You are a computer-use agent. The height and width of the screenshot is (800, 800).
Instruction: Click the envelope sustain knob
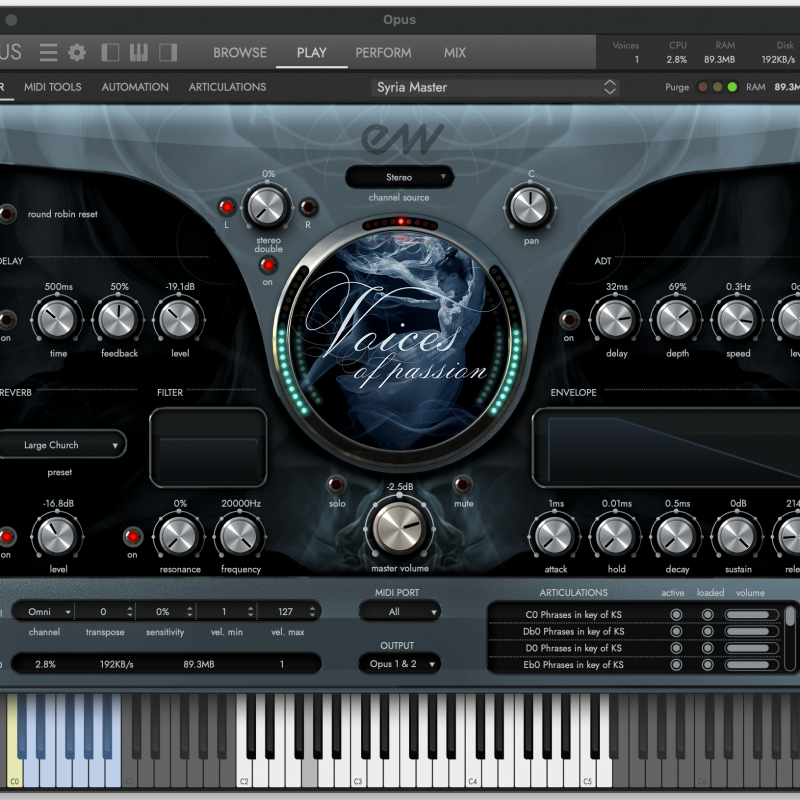pyautogui.click(x=737, y=536)
